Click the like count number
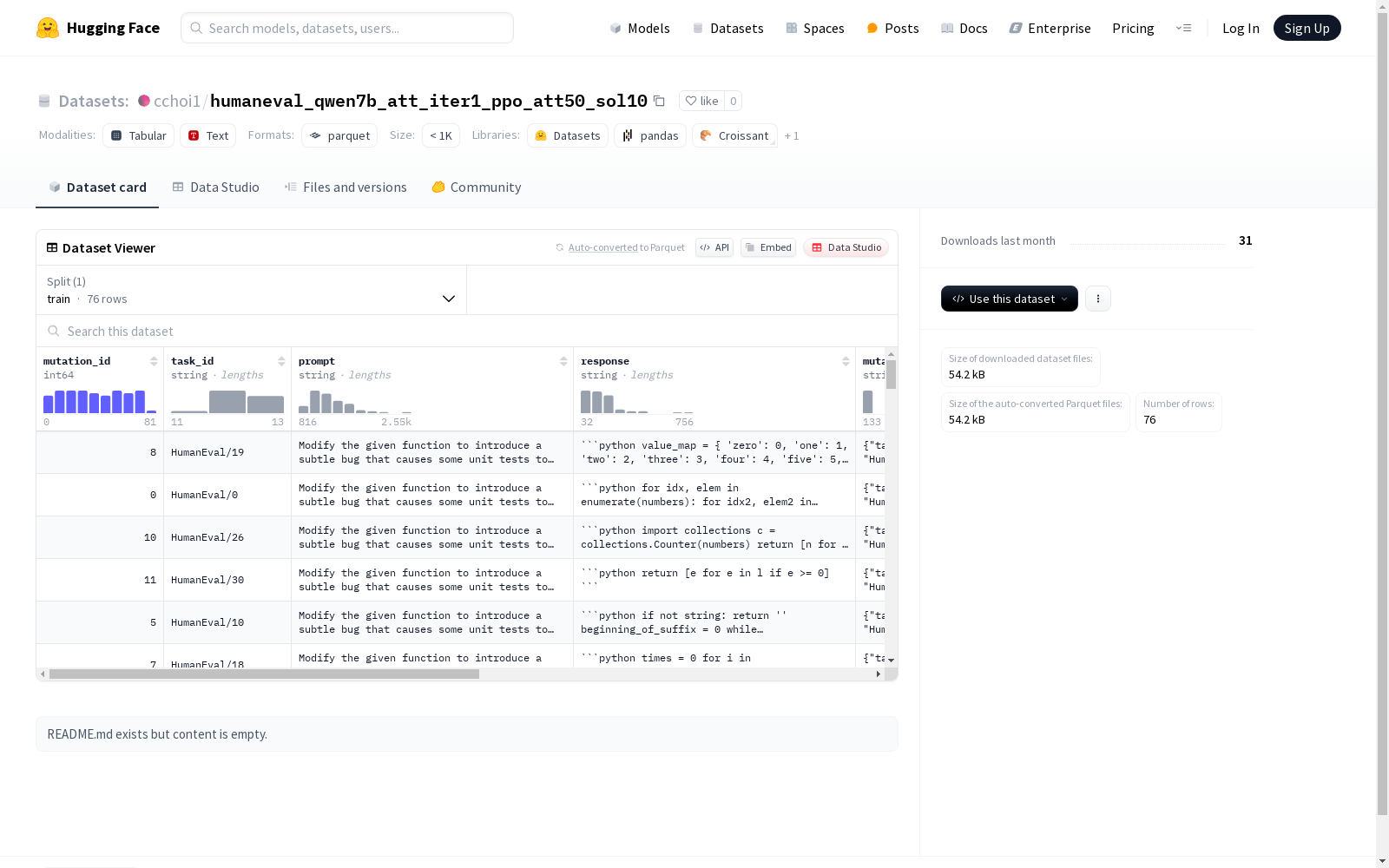 point(734,101)
